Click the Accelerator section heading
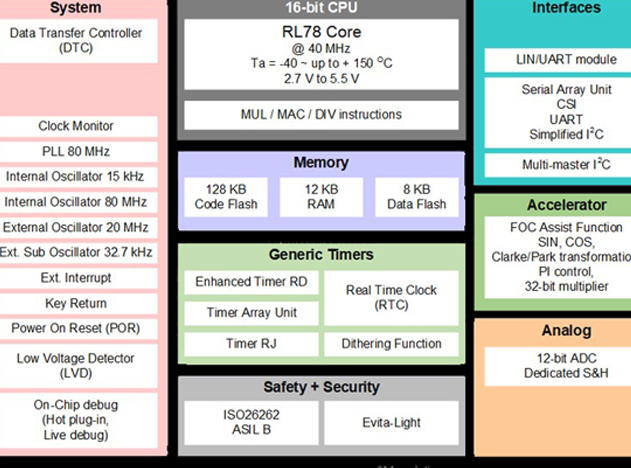 (567, 205)
